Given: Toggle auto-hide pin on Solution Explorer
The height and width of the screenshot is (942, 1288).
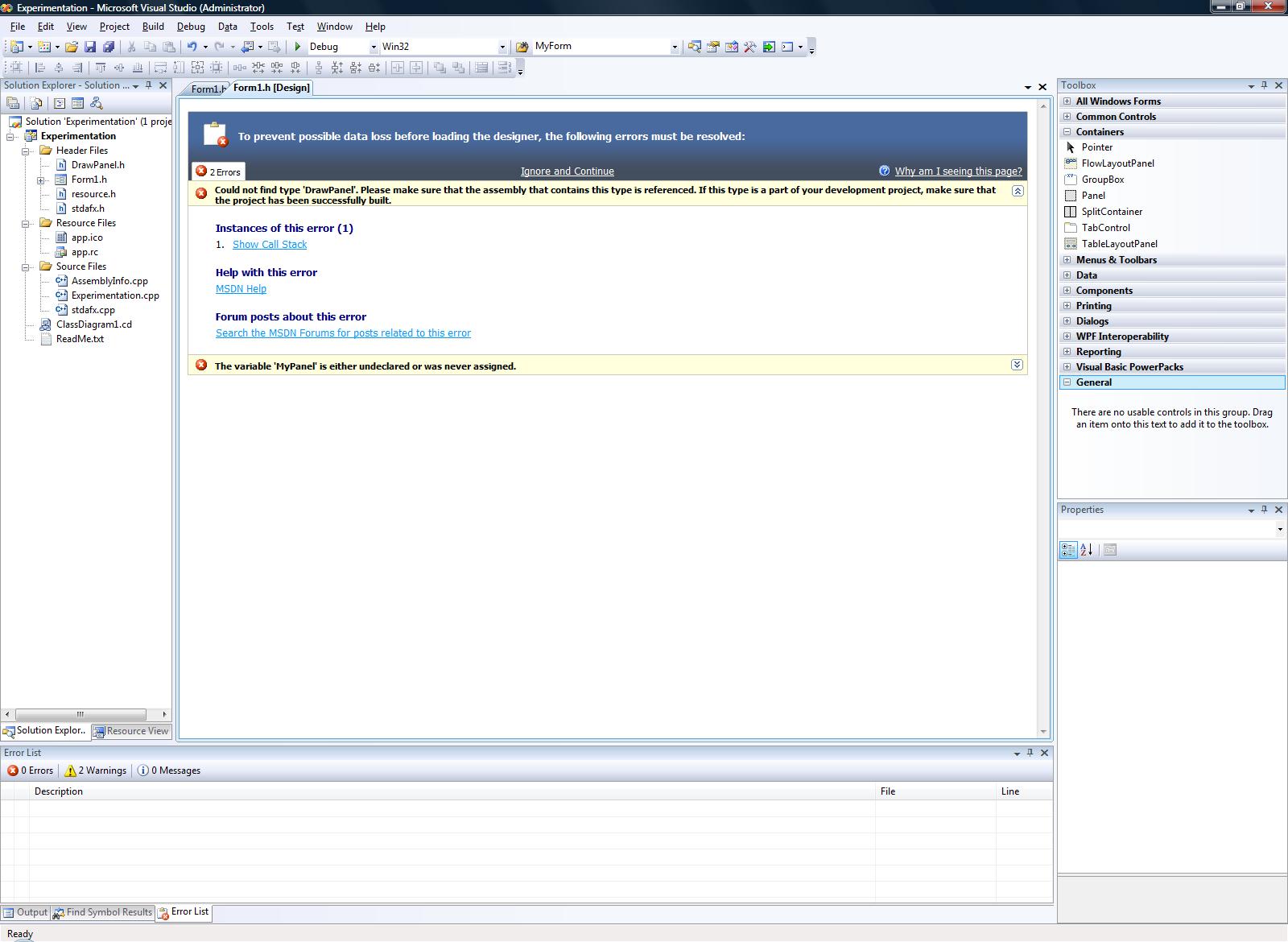Looking at the screenshot, I should (149, 85).
